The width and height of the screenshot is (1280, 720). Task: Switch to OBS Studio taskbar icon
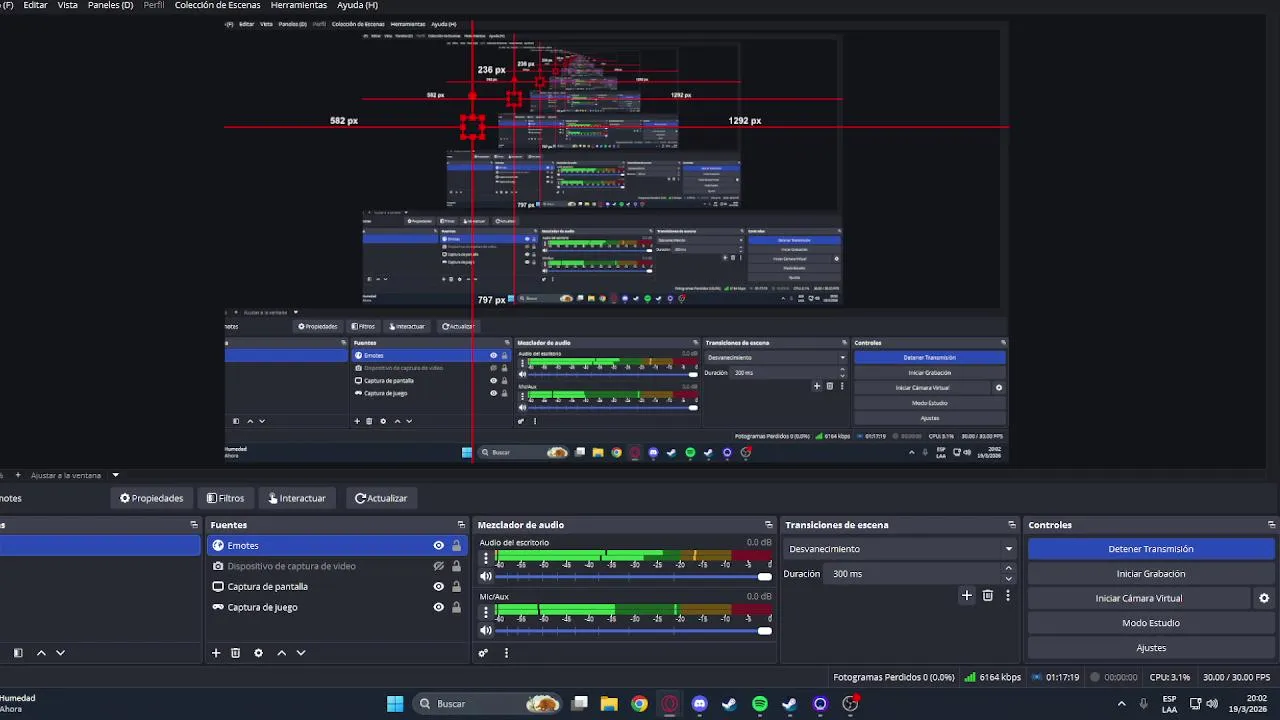click(850, 704)
